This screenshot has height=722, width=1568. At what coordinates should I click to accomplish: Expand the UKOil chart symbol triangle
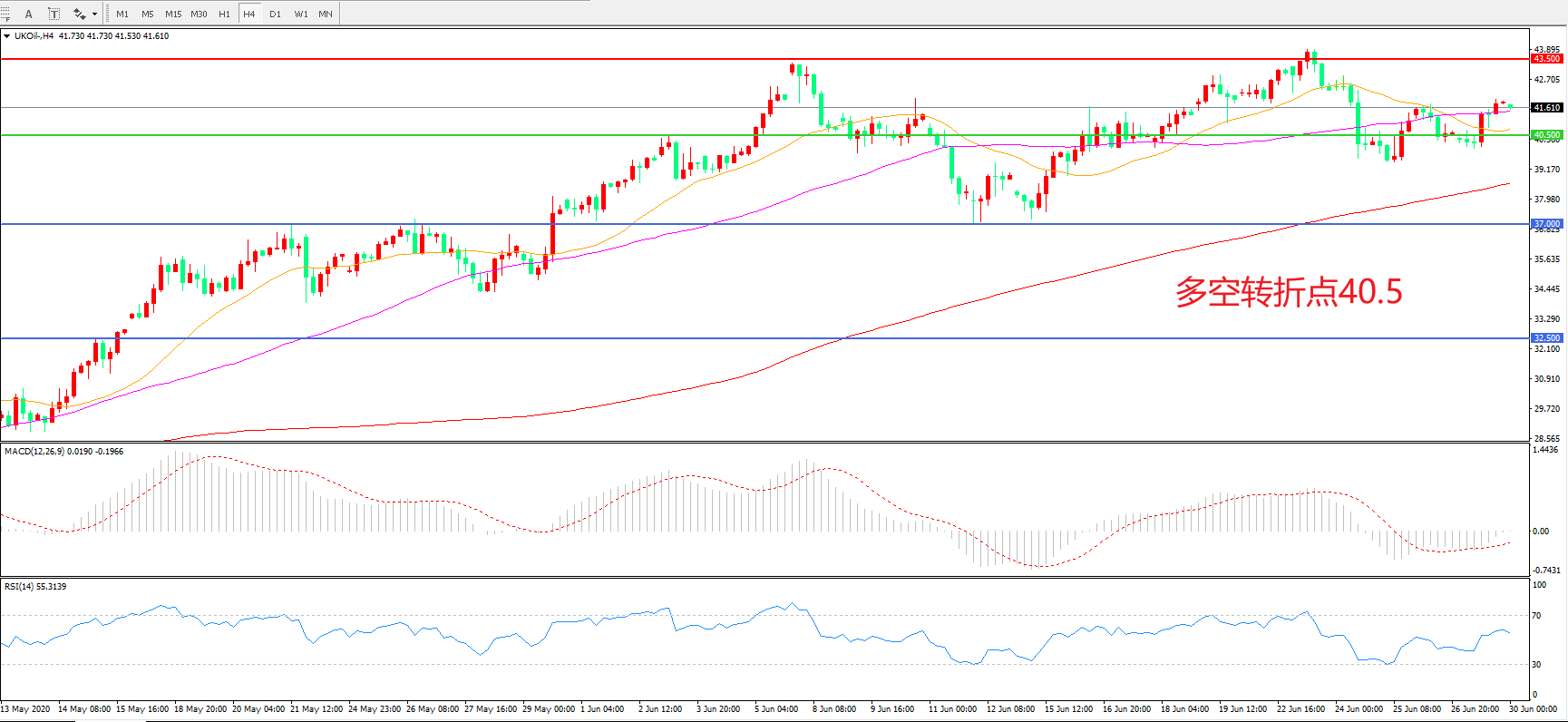tap(7, 36)
